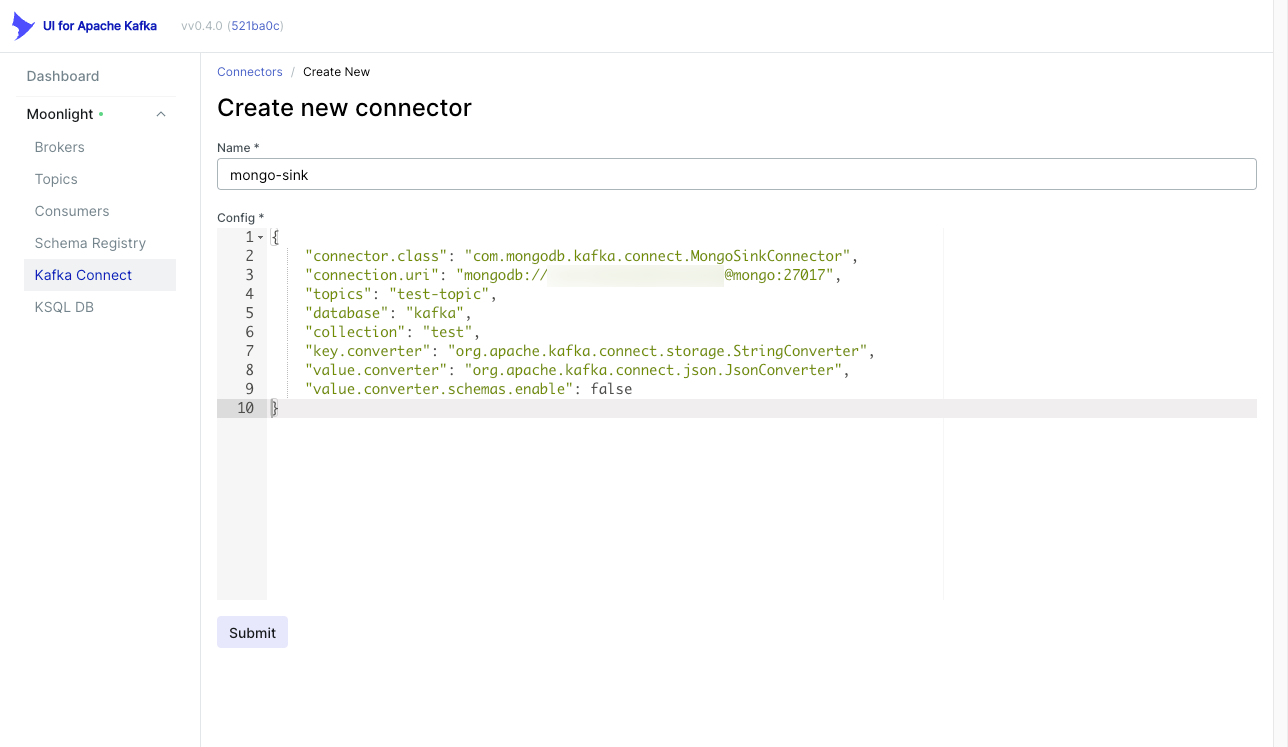Collapse the Moonlight cluster menu
This screenshot has width=1288, height=747.
(x=160, y=114)
